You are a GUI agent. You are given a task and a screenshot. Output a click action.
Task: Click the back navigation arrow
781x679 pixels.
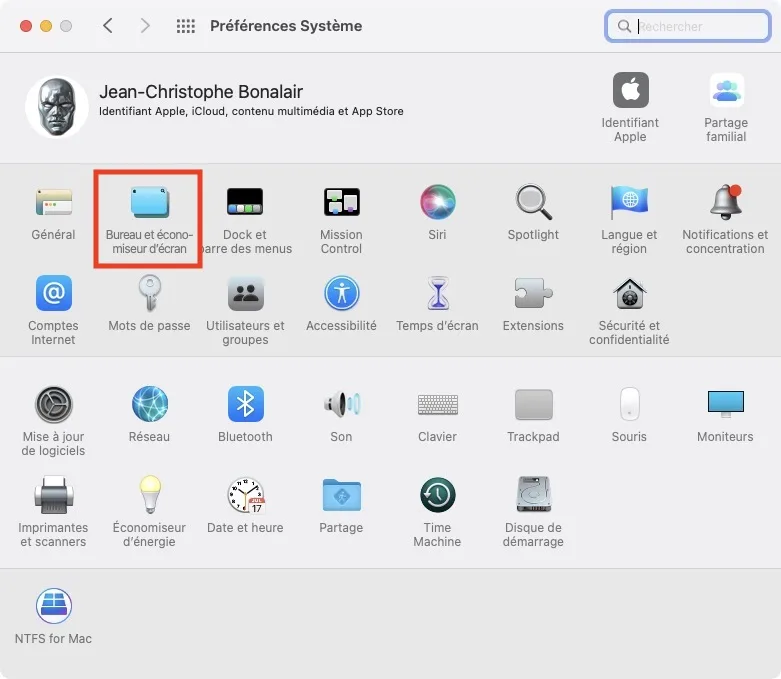click(108, 25)
